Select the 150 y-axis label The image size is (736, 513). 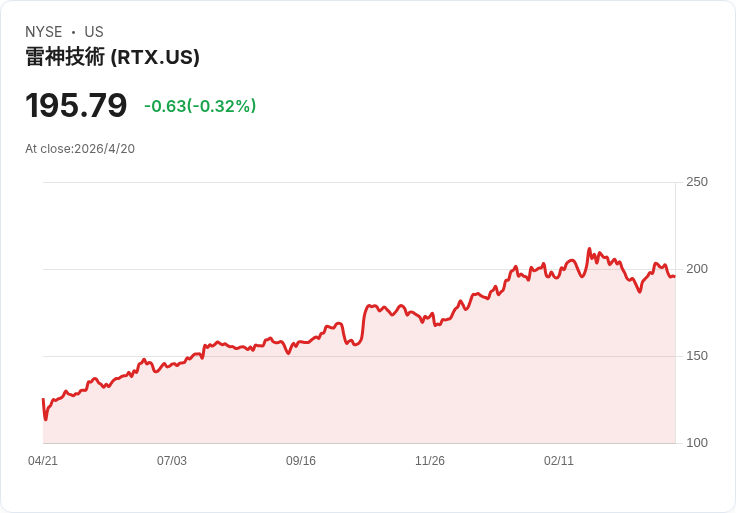tap(696, 356)
